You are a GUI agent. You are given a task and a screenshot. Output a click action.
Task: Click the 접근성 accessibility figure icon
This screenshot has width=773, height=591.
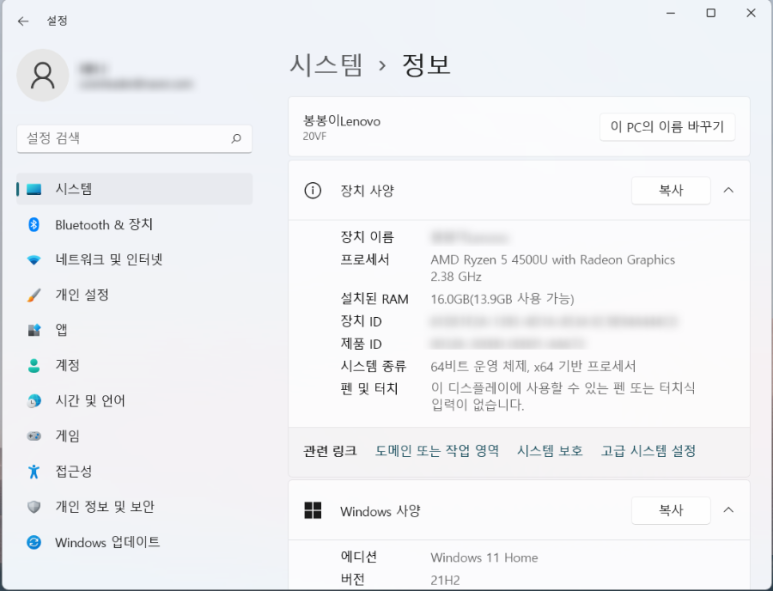pyautogui.click(x=34, y=472)
